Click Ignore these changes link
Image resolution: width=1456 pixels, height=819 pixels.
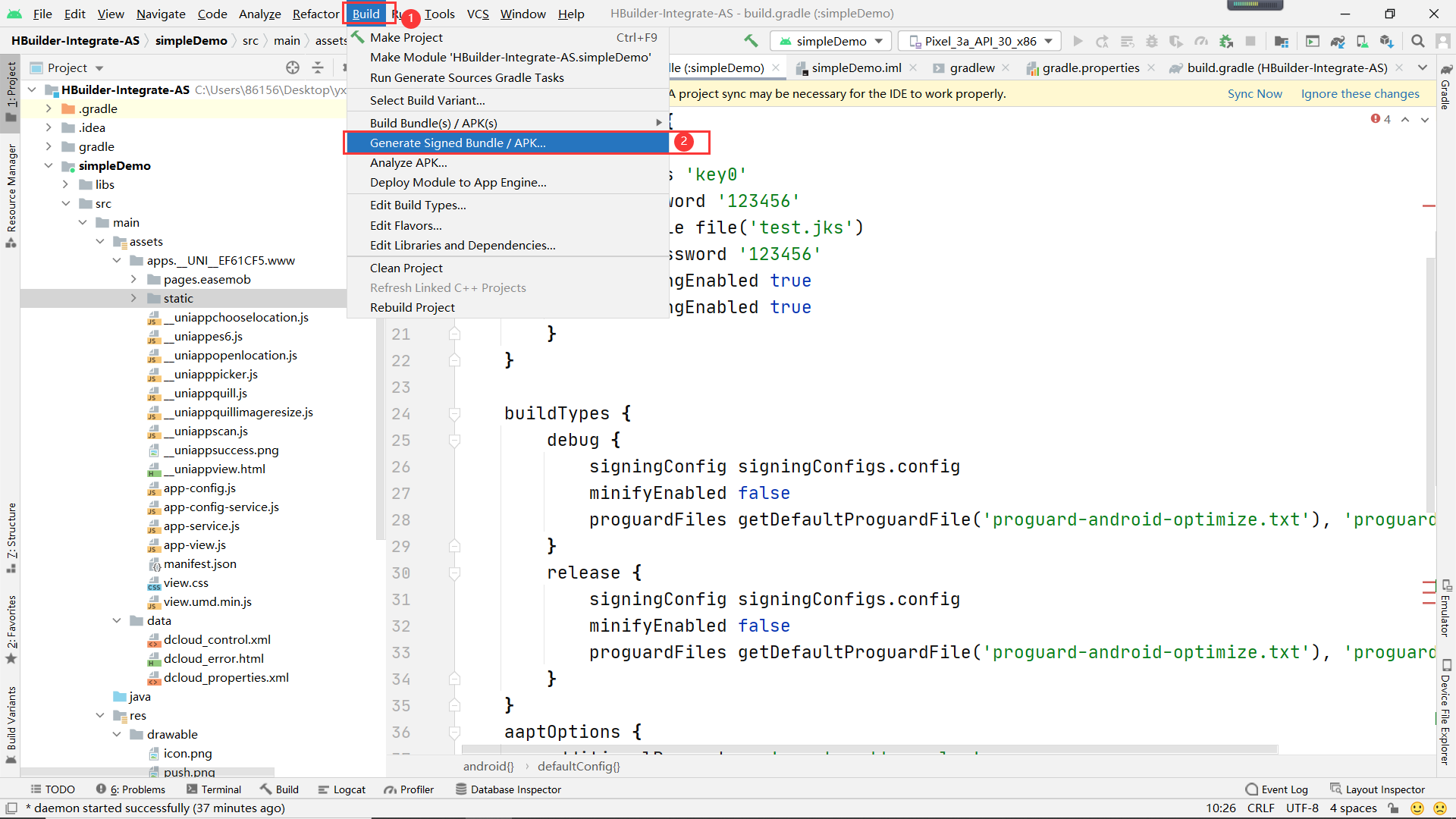click(1360, 93)
